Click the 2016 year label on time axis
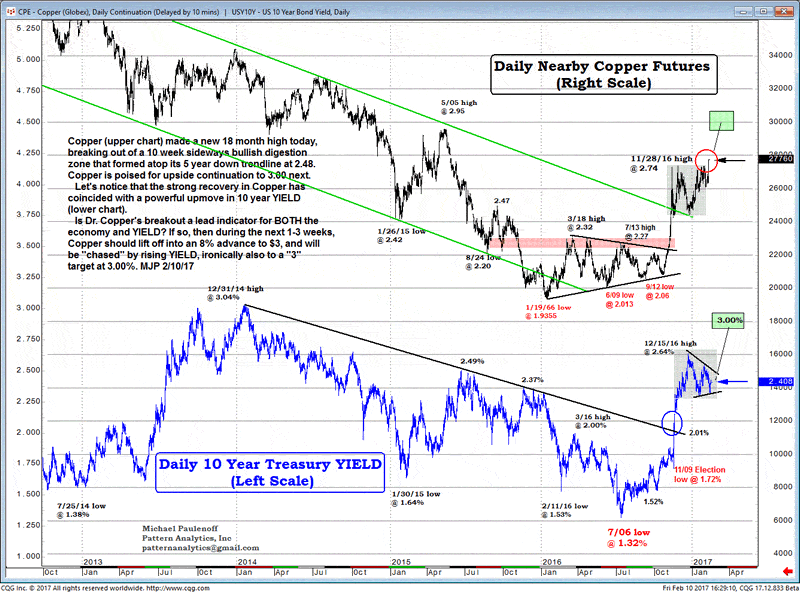The height and width of the screenshot is (593, 800). coord(552,562)
